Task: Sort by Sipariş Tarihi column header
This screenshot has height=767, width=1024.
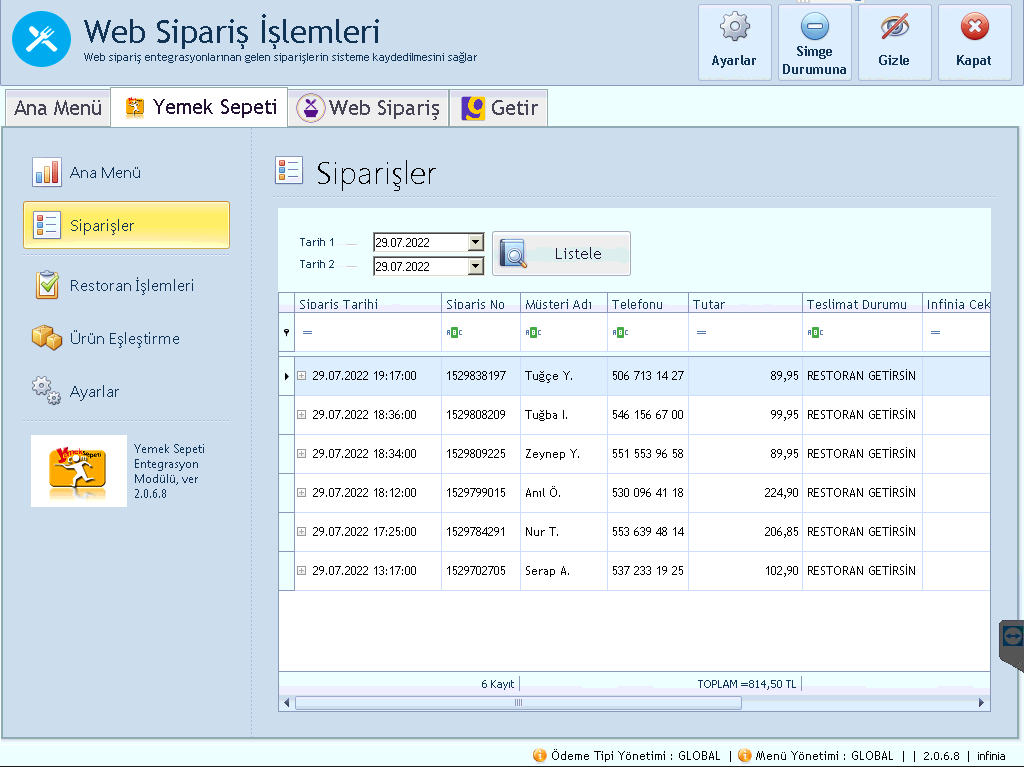Action: pyautogui.click(x=368, y=304)
